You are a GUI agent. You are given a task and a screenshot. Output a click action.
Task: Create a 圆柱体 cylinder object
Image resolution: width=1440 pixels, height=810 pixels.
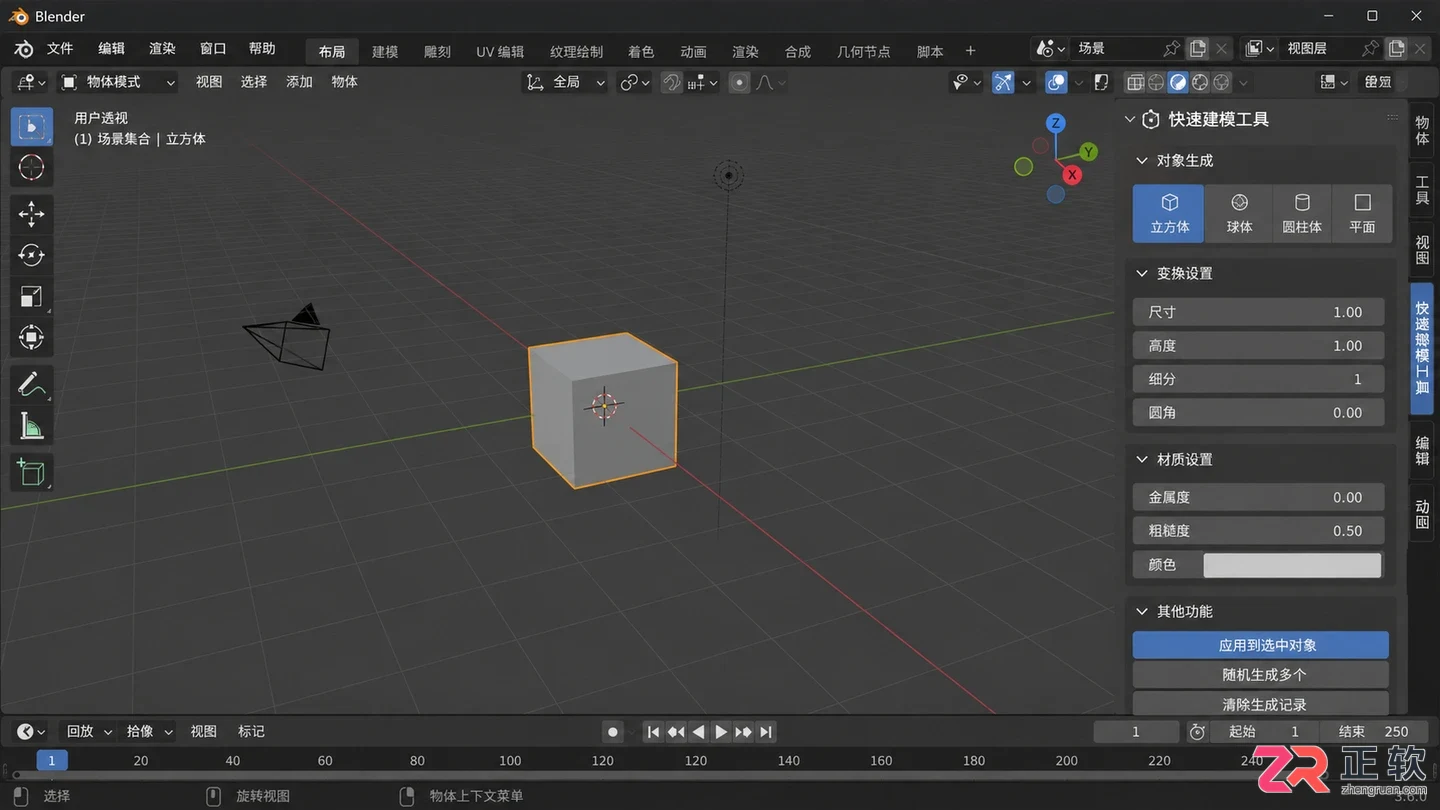pos(1302,213)
